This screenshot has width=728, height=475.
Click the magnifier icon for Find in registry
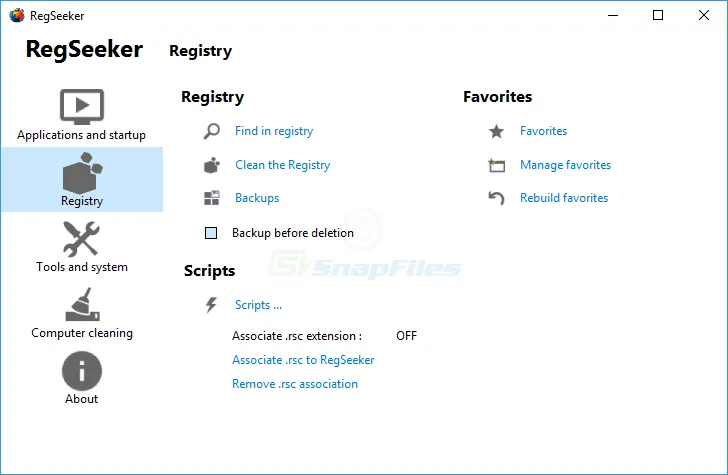tap(212, 131)
